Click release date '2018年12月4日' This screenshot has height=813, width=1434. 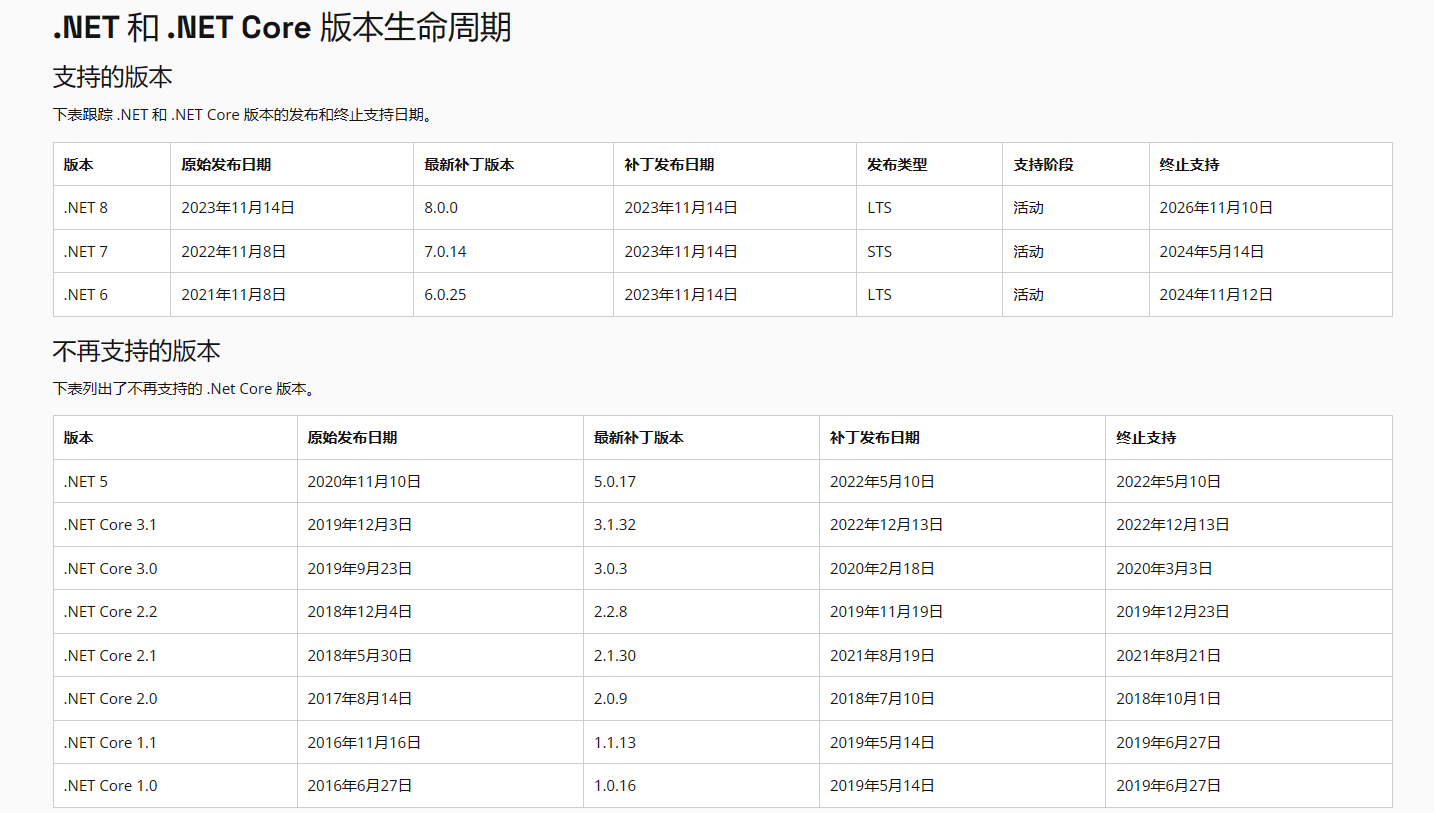coord(360,611)
